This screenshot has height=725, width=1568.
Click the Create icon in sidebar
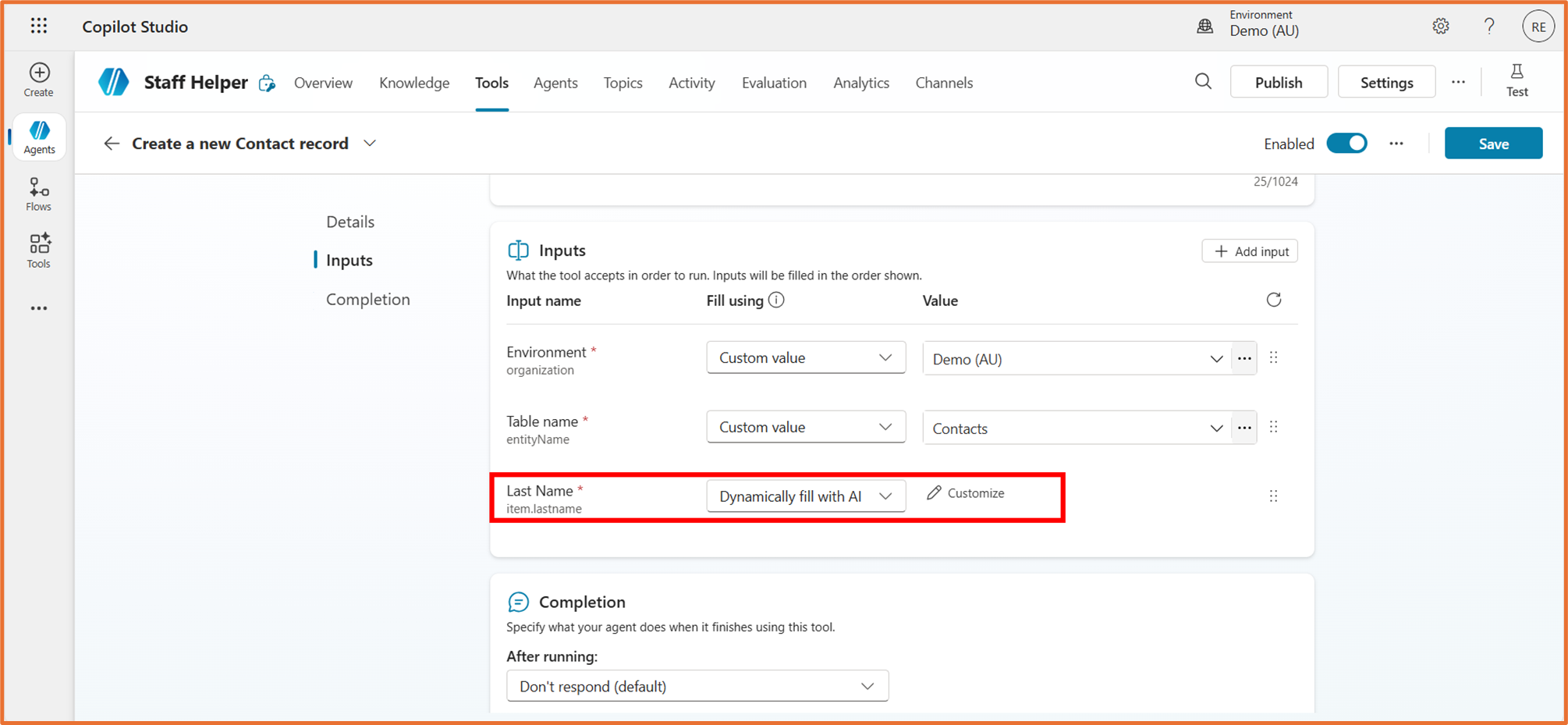[39, 80]
